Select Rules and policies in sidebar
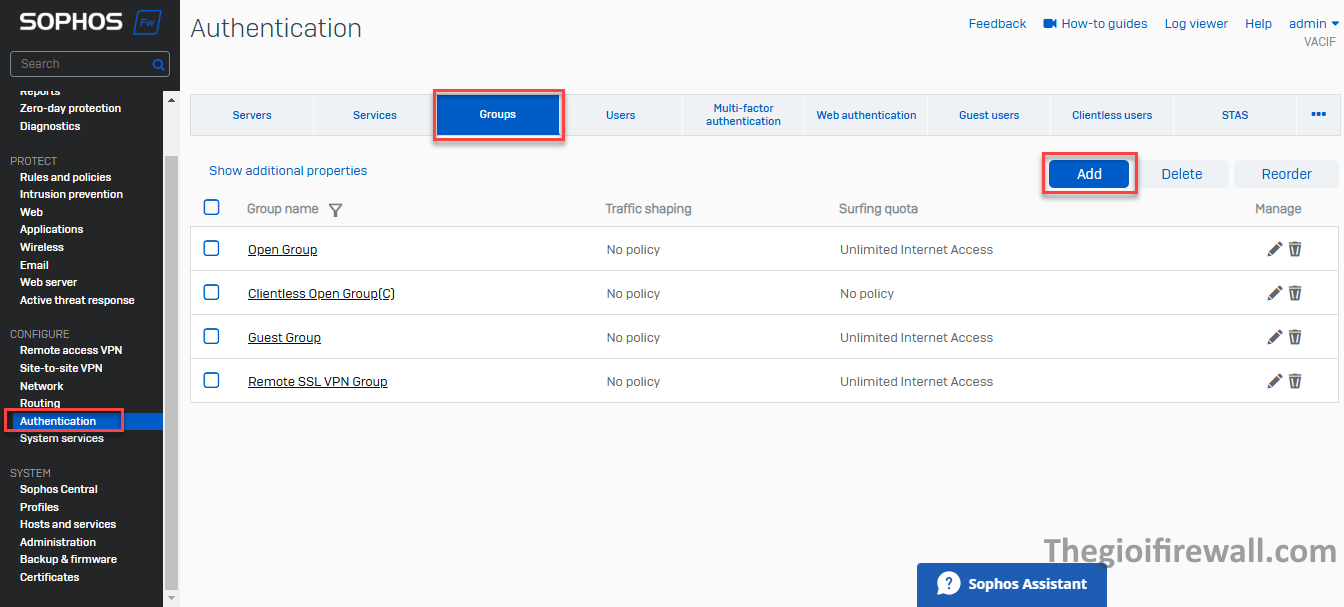 pos(65,177)
